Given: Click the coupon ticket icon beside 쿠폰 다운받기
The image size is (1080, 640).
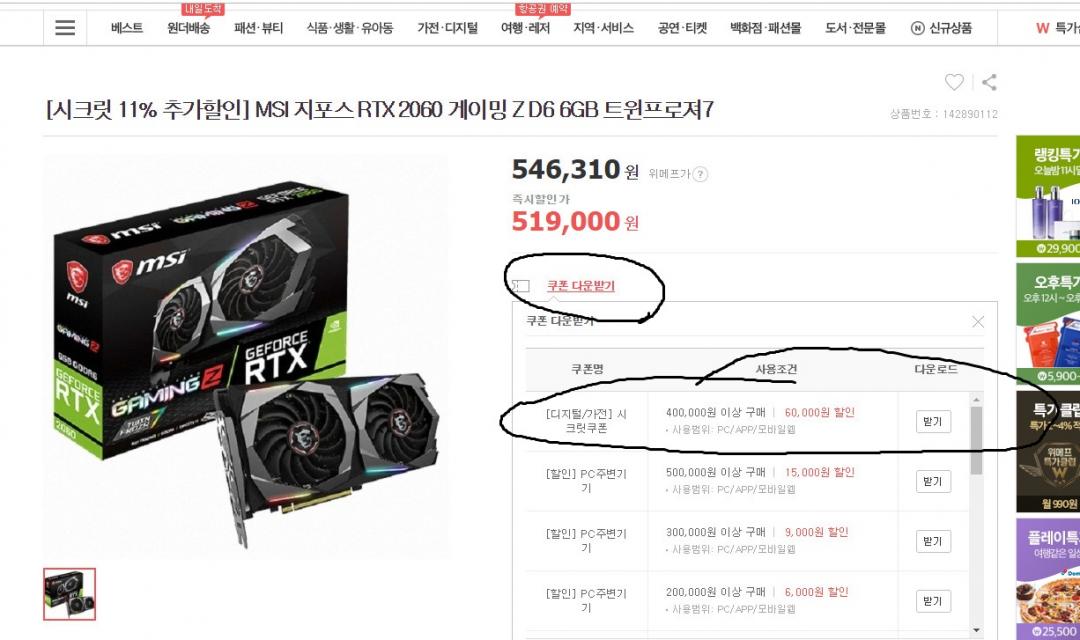Looking at the screenshot, I should (x=522, y=285).
